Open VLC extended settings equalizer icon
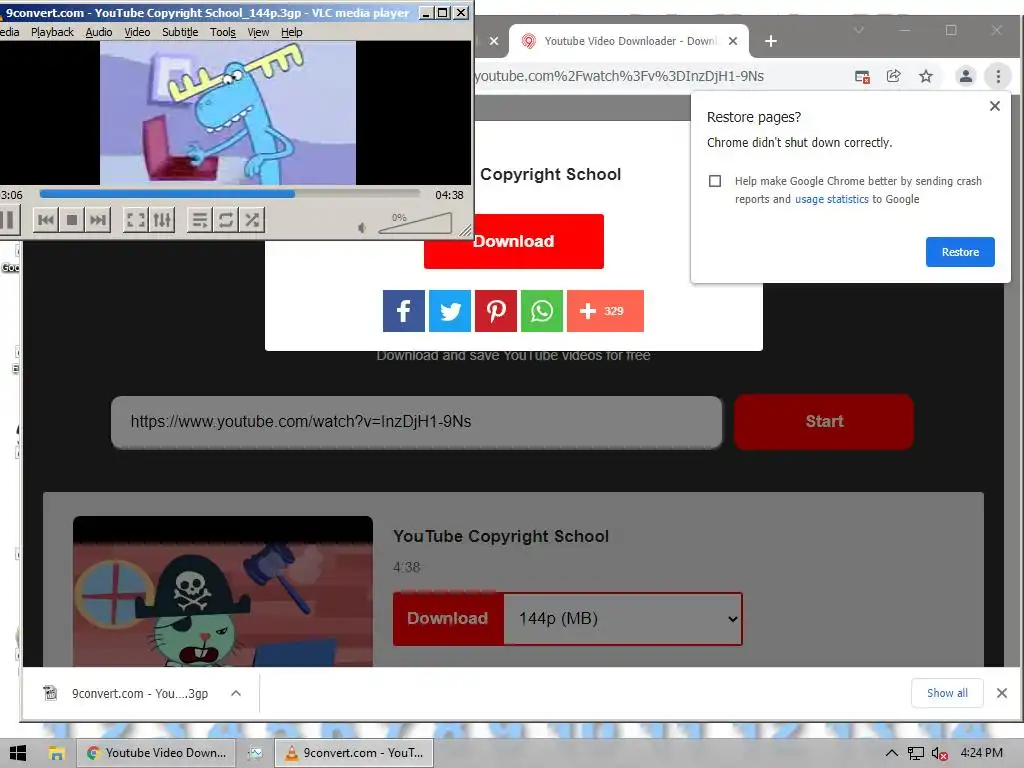This screenshot has width=1024, height=768. point(162,220)
